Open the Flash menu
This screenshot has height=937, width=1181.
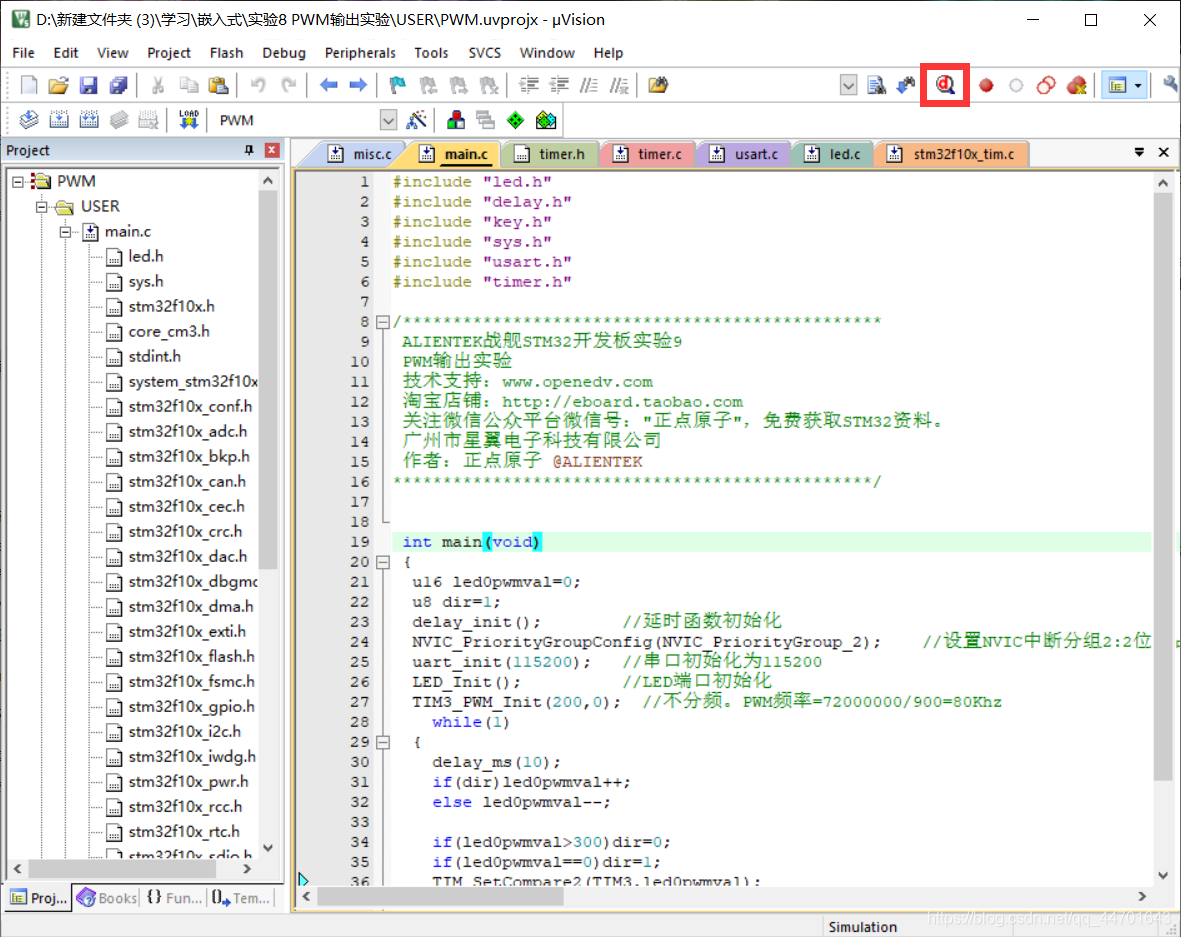point(226,53)
